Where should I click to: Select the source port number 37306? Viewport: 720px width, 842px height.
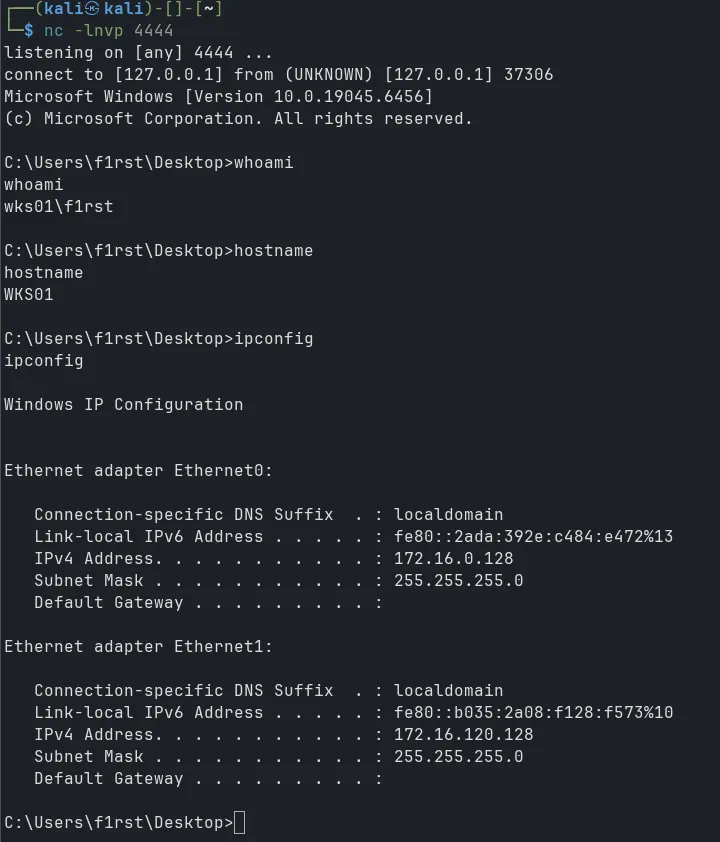[528, 75]
